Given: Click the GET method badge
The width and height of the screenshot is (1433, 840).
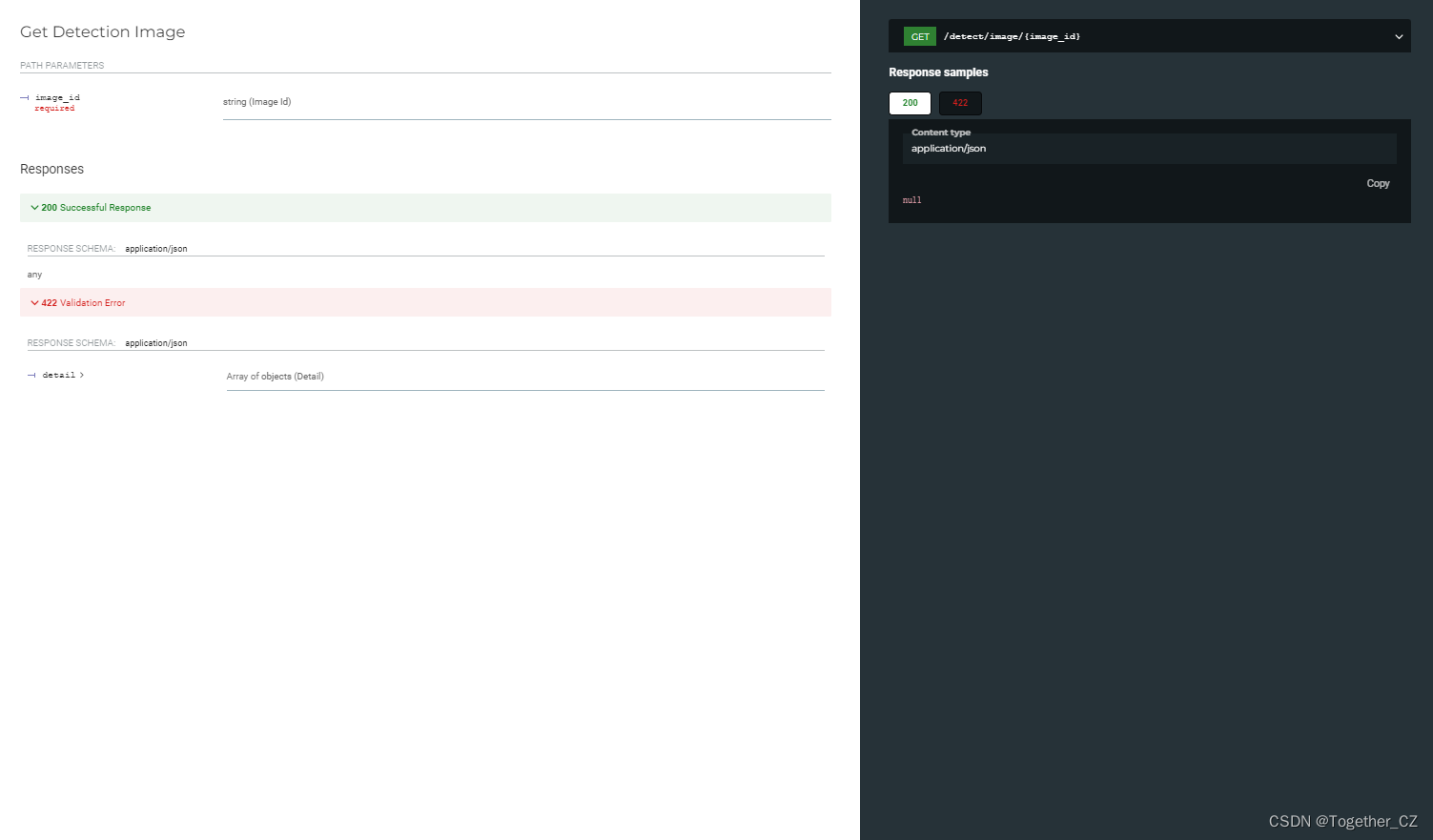Looking at the screenshot, I should click(920, 36).
